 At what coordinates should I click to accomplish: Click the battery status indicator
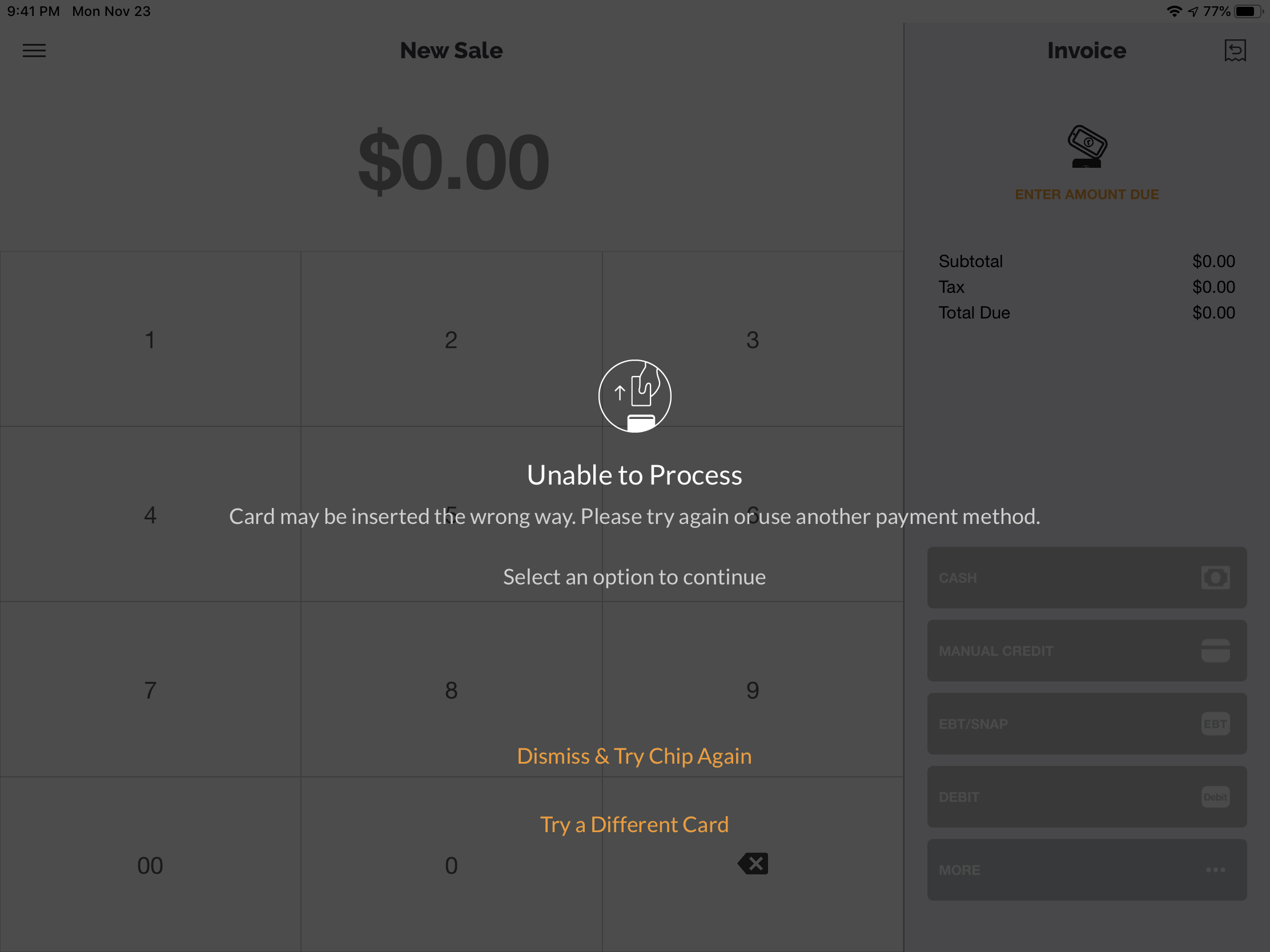coord(1249,11)
